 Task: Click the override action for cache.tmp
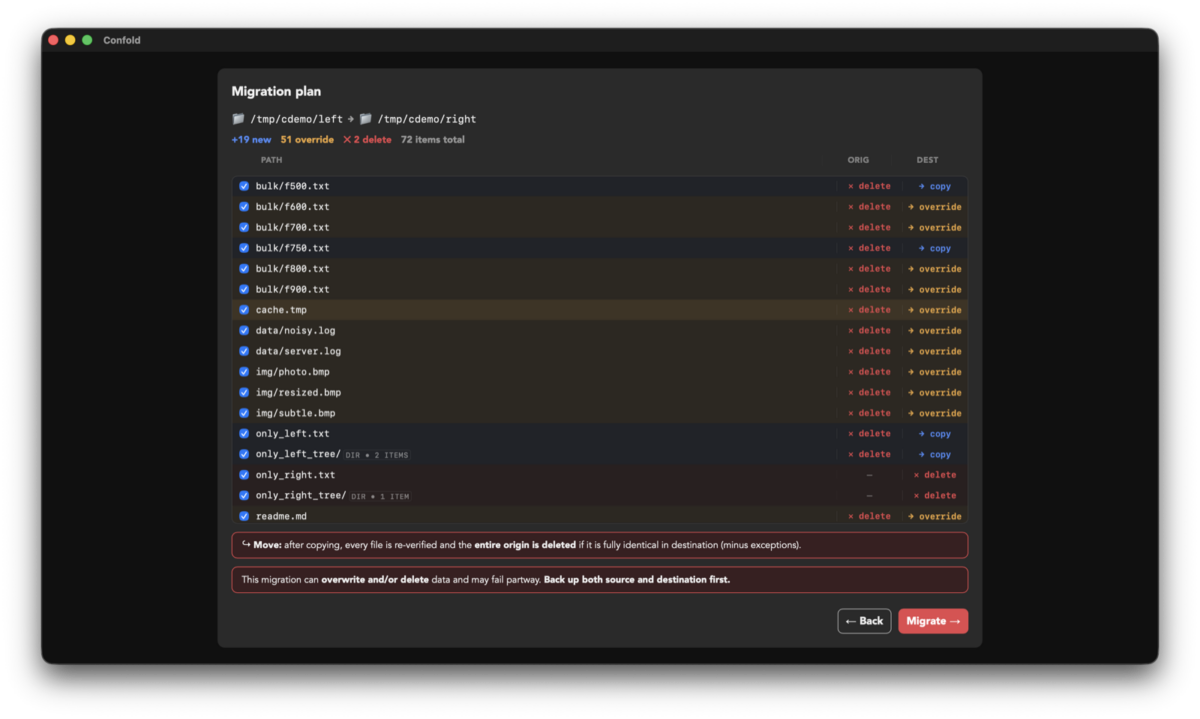tap(935, 310)
